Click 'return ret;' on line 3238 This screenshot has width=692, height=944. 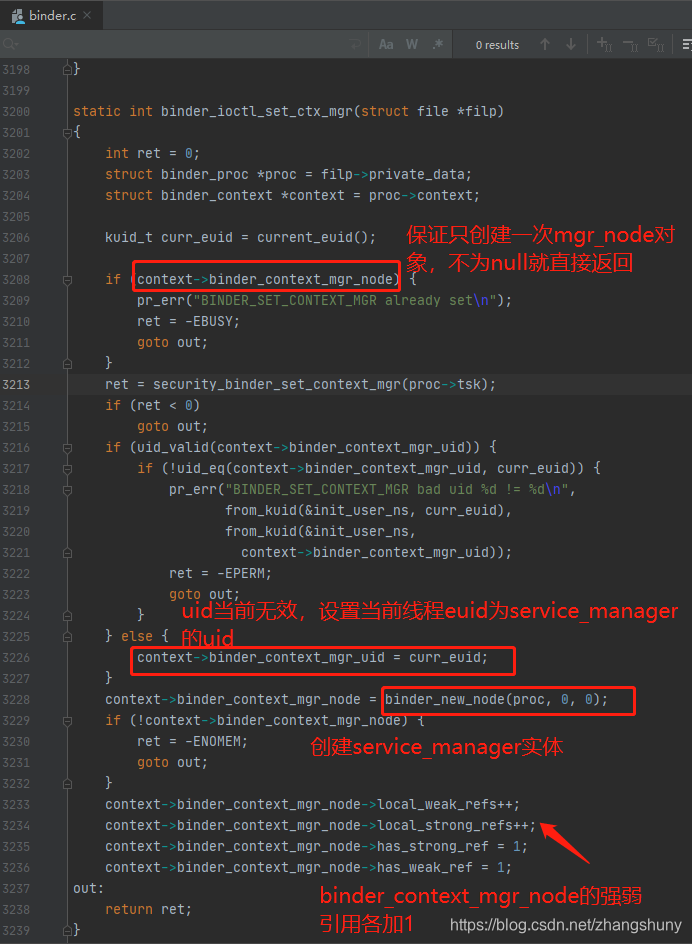(x=149, y=910)
